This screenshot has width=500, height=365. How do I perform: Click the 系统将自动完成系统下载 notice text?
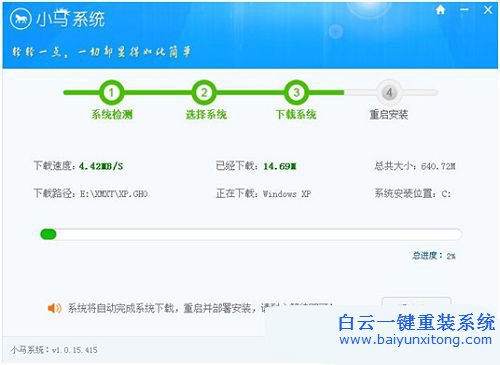point(200,308)
